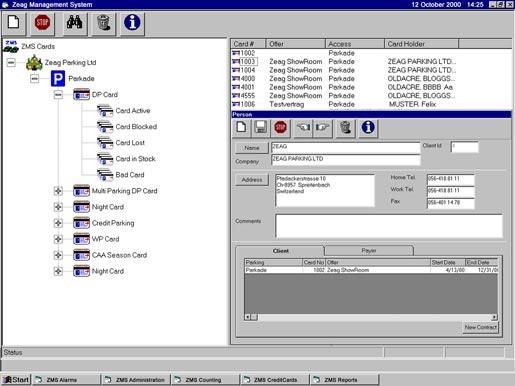
Task: Switch to ZMS Alarms in taskbar
Action: point(66,380)
